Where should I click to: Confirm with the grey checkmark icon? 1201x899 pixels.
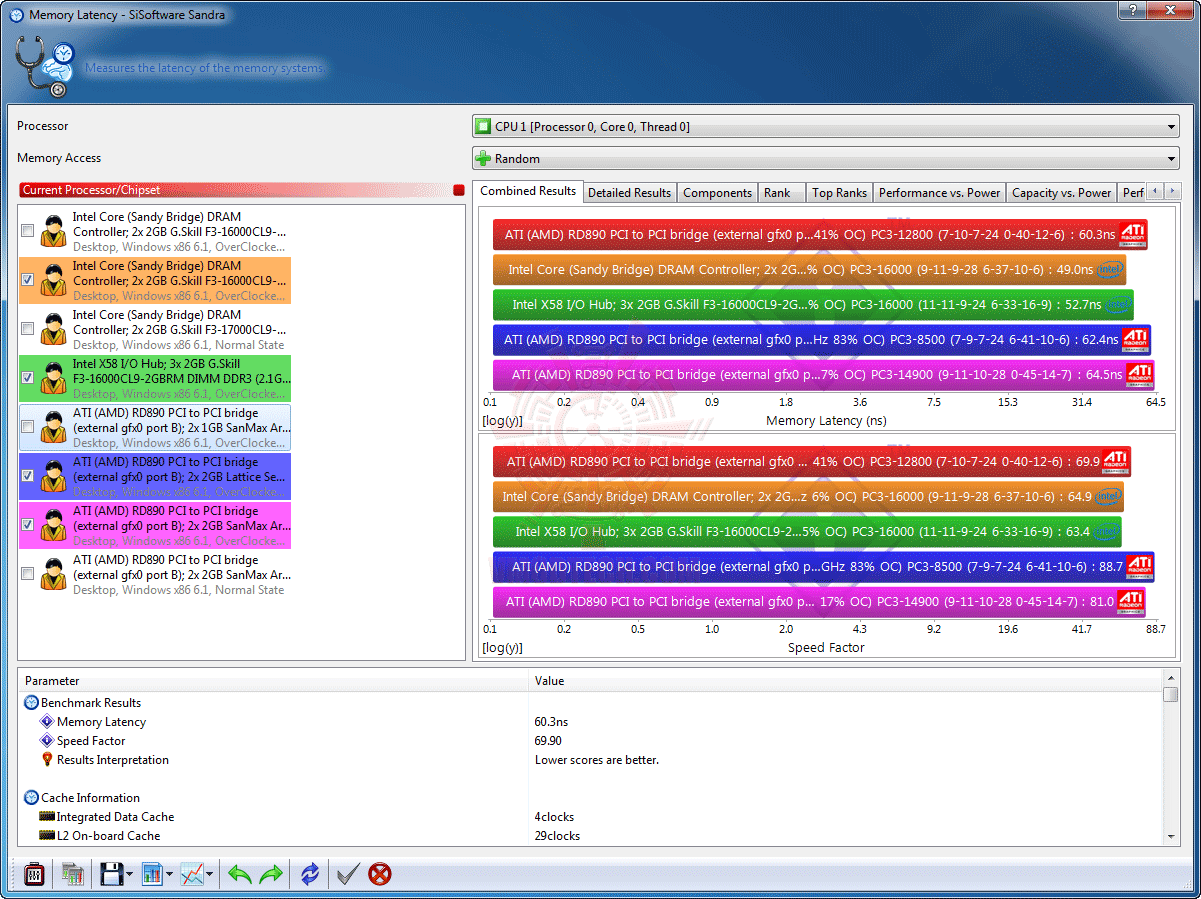point(347,875)
